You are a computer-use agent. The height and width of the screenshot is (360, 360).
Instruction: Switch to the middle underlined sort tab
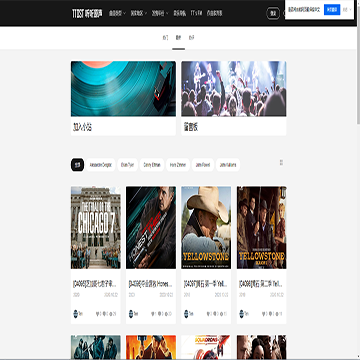coord(178,38)
